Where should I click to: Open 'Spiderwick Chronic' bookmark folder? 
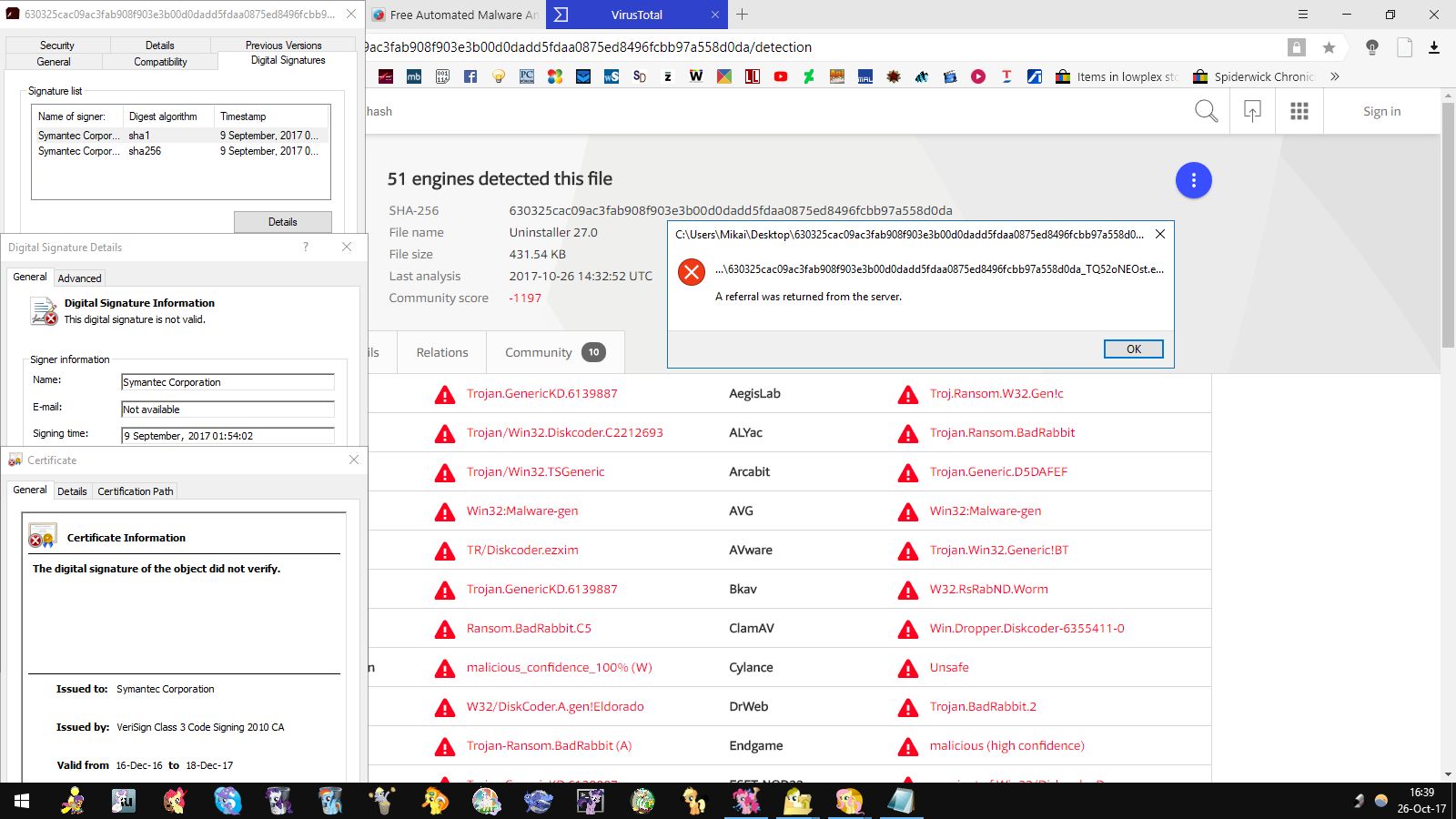(1253, 76)
